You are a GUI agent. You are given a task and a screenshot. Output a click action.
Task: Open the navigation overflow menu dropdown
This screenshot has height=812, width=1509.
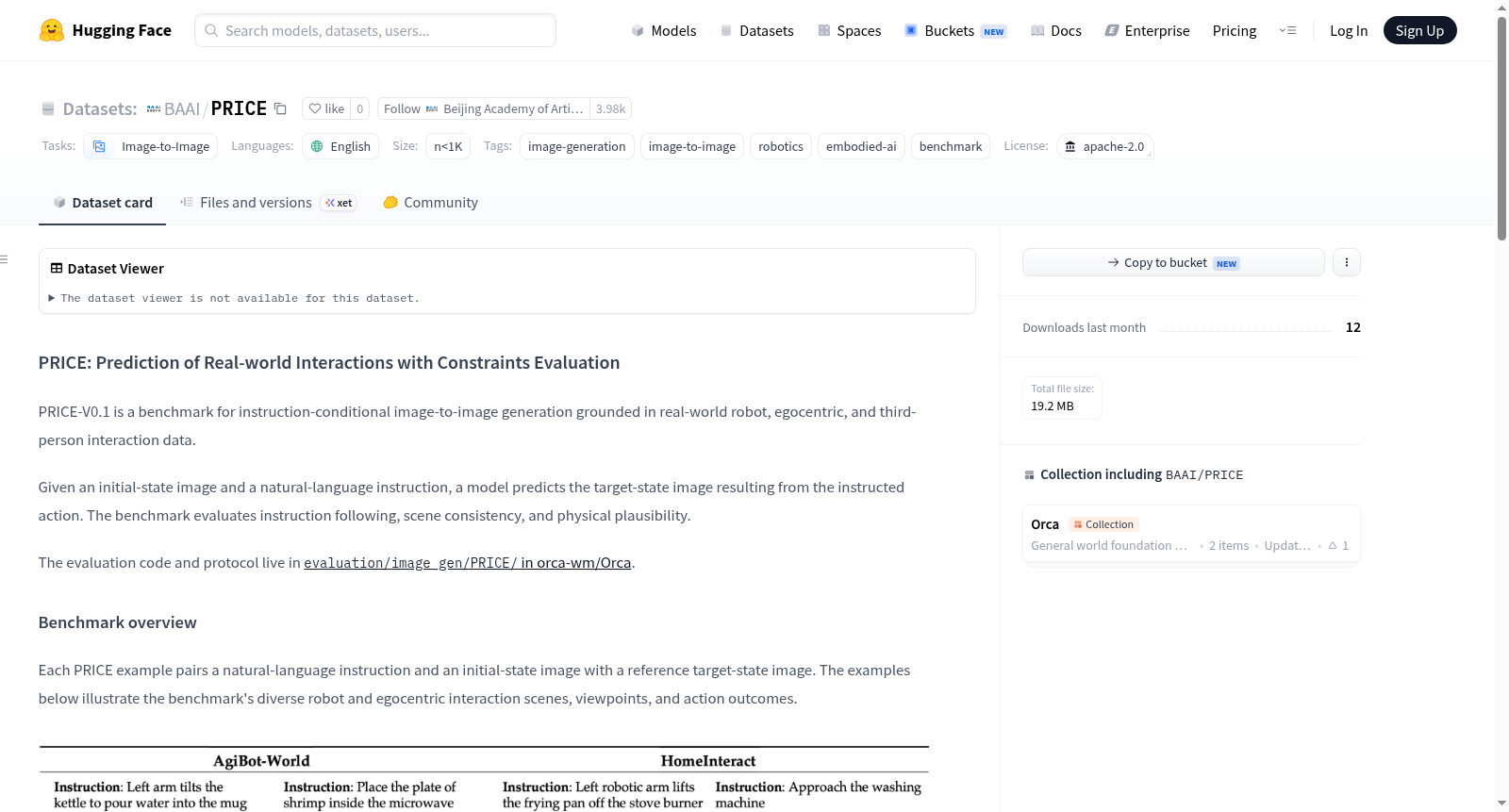(1287, 30)
